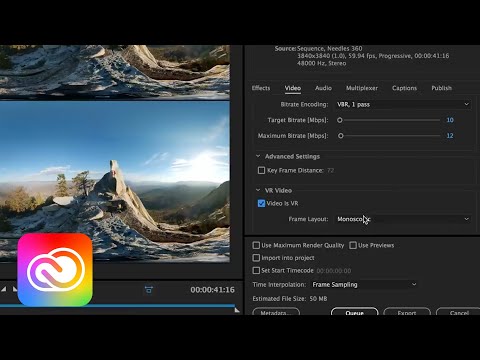Uncheck the Video Is VR checkbox
The width and height of the screenshot is (480, 360).
(x=262, y=203)
